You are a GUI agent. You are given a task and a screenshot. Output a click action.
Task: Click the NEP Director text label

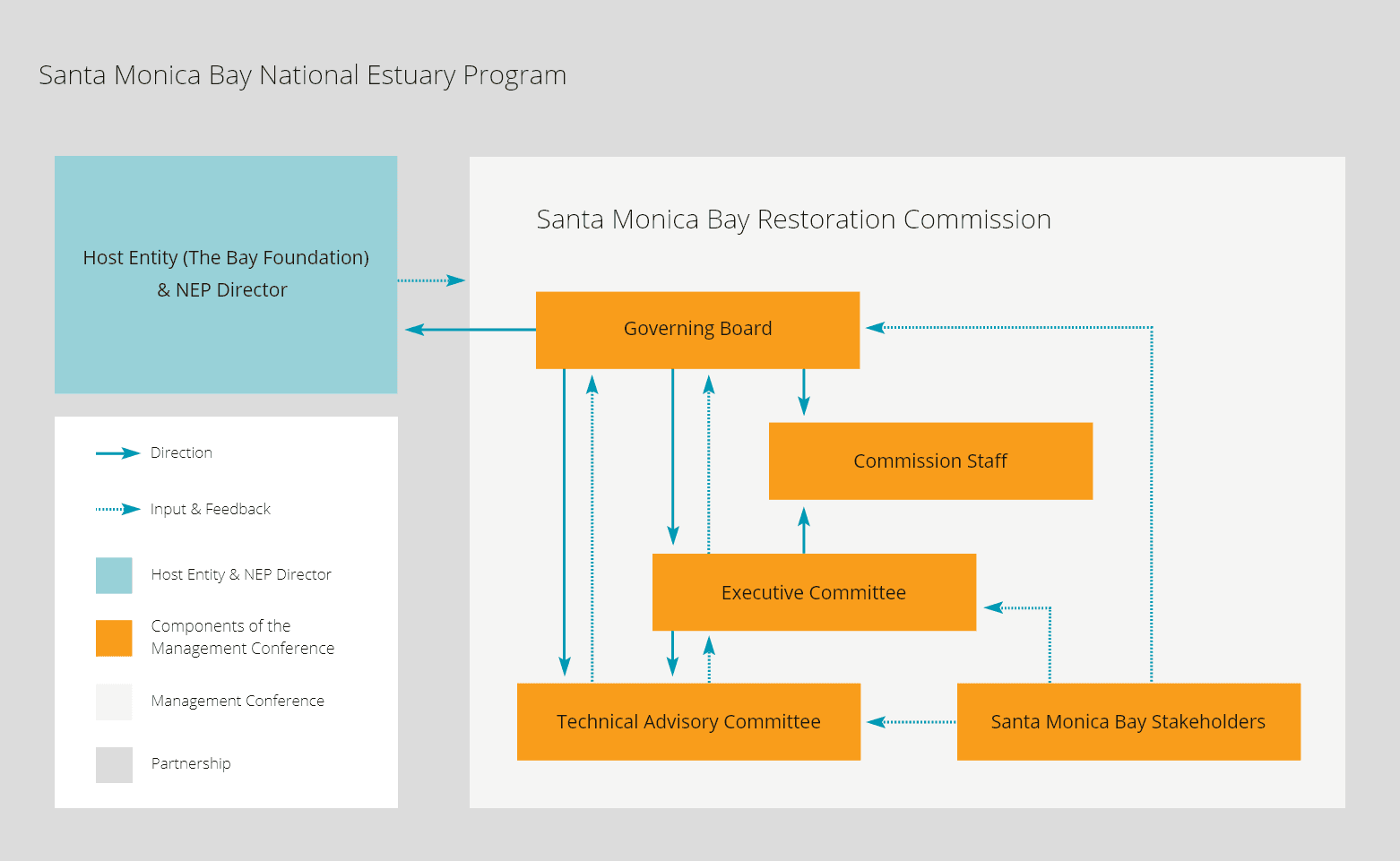[221, 289]
